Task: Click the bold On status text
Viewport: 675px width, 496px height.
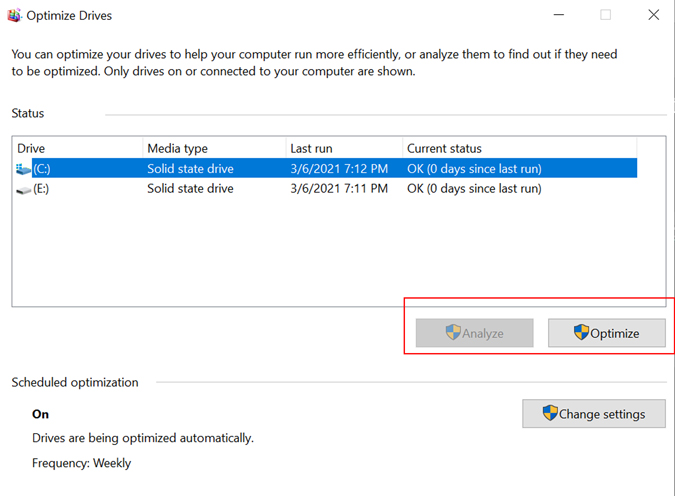Action: point(40,414)
